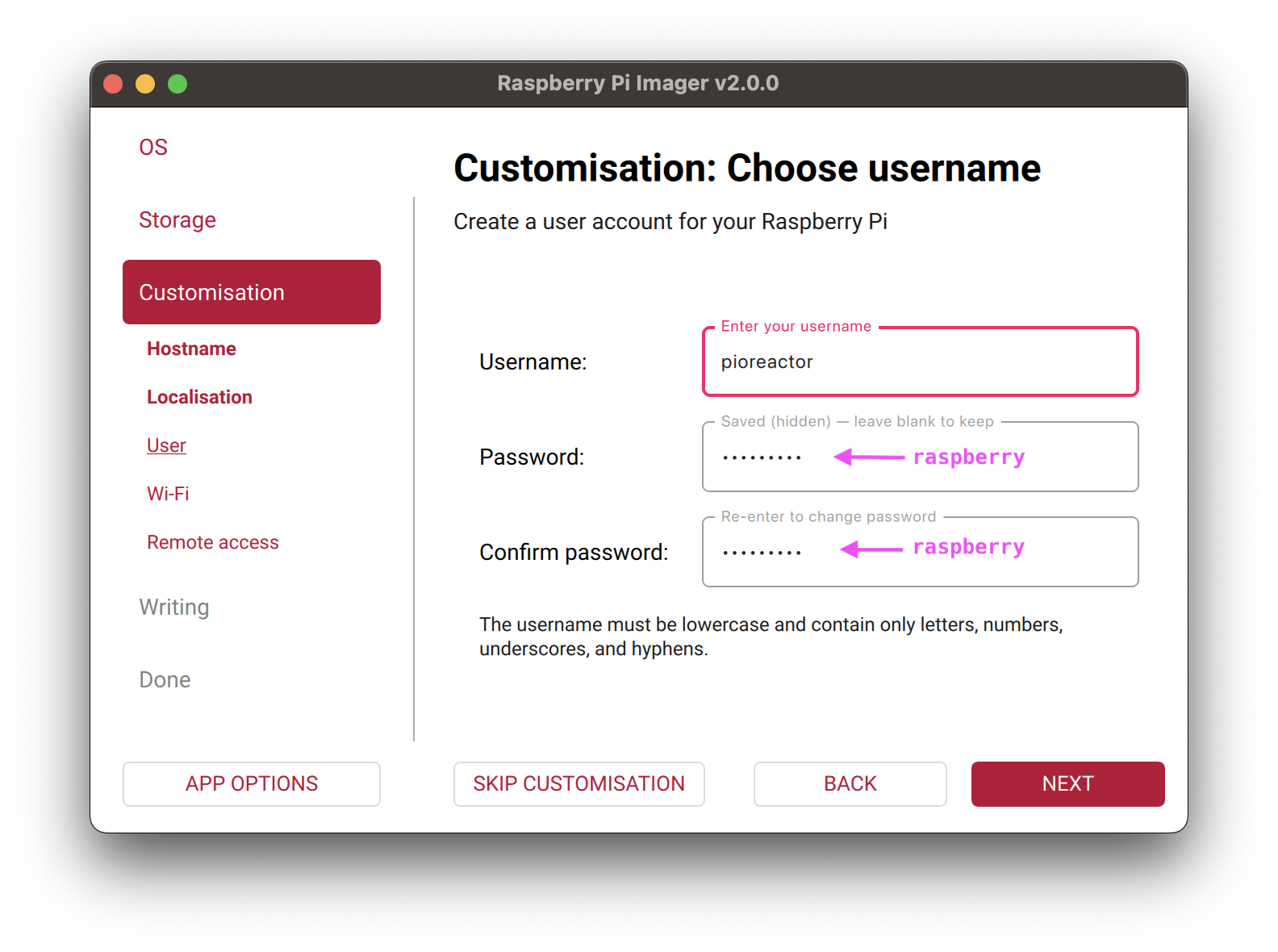
Task: Click the window title 'Raspberry Pi Imager v2.0.0'
Action: (x=638, y=83)
